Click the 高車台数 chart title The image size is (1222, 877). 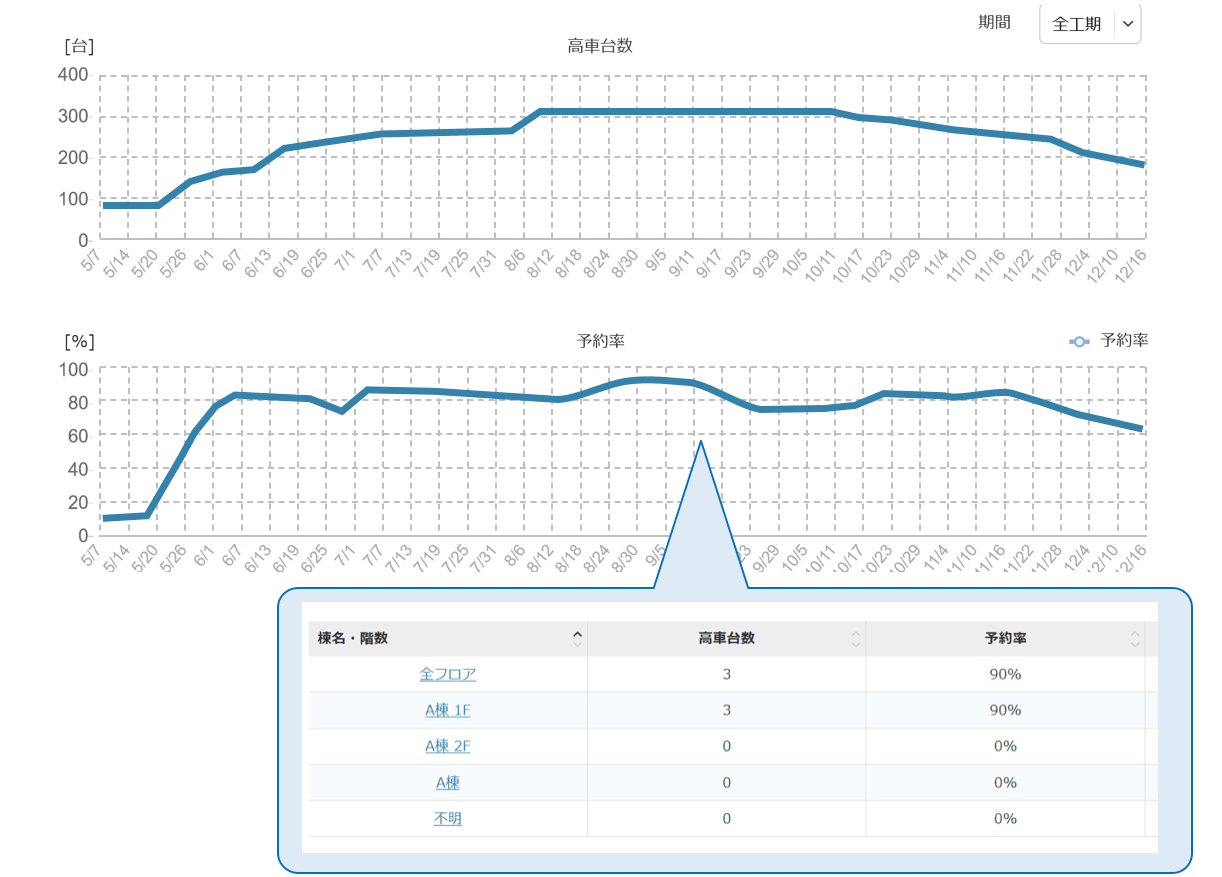tap(600, 46)
